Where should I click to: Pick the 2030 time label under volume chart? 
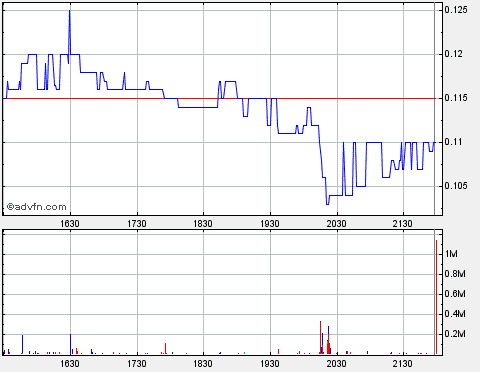point(337,364)
